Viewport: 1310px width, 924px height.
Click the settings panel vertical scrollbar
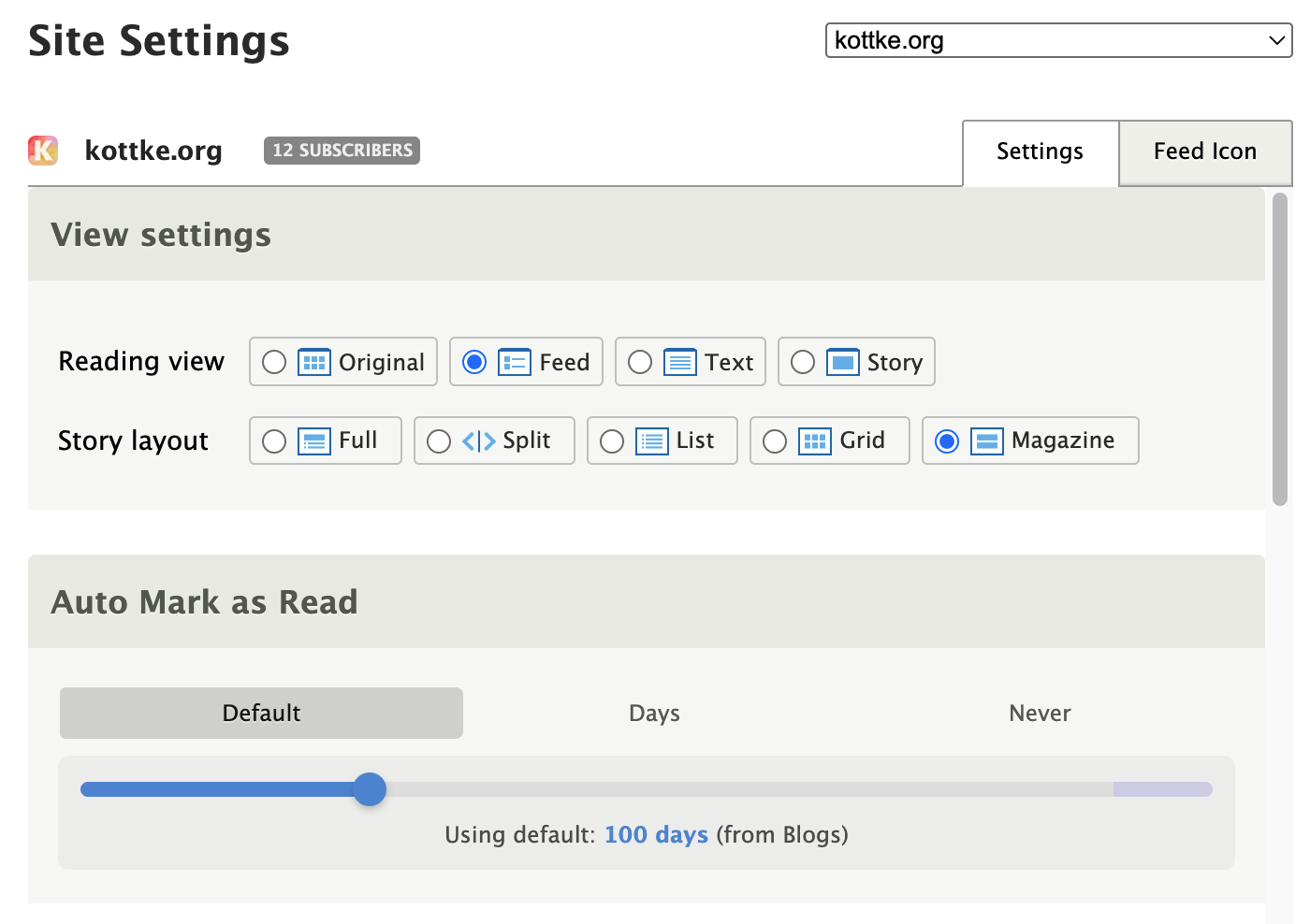pyautogui.click(x=1279, y=348)
